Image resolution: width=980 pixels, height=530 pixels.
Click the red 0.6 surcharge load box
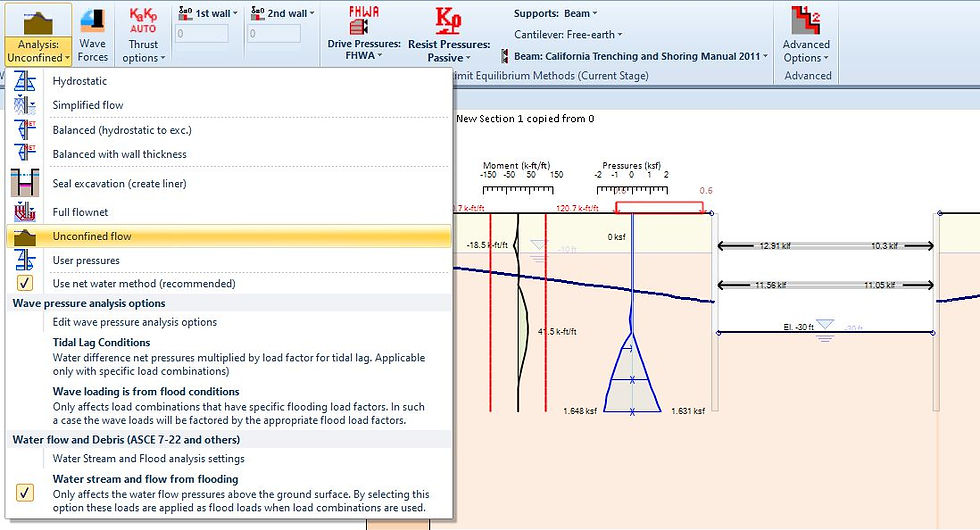pyautogui.click(x=659, y=208)
